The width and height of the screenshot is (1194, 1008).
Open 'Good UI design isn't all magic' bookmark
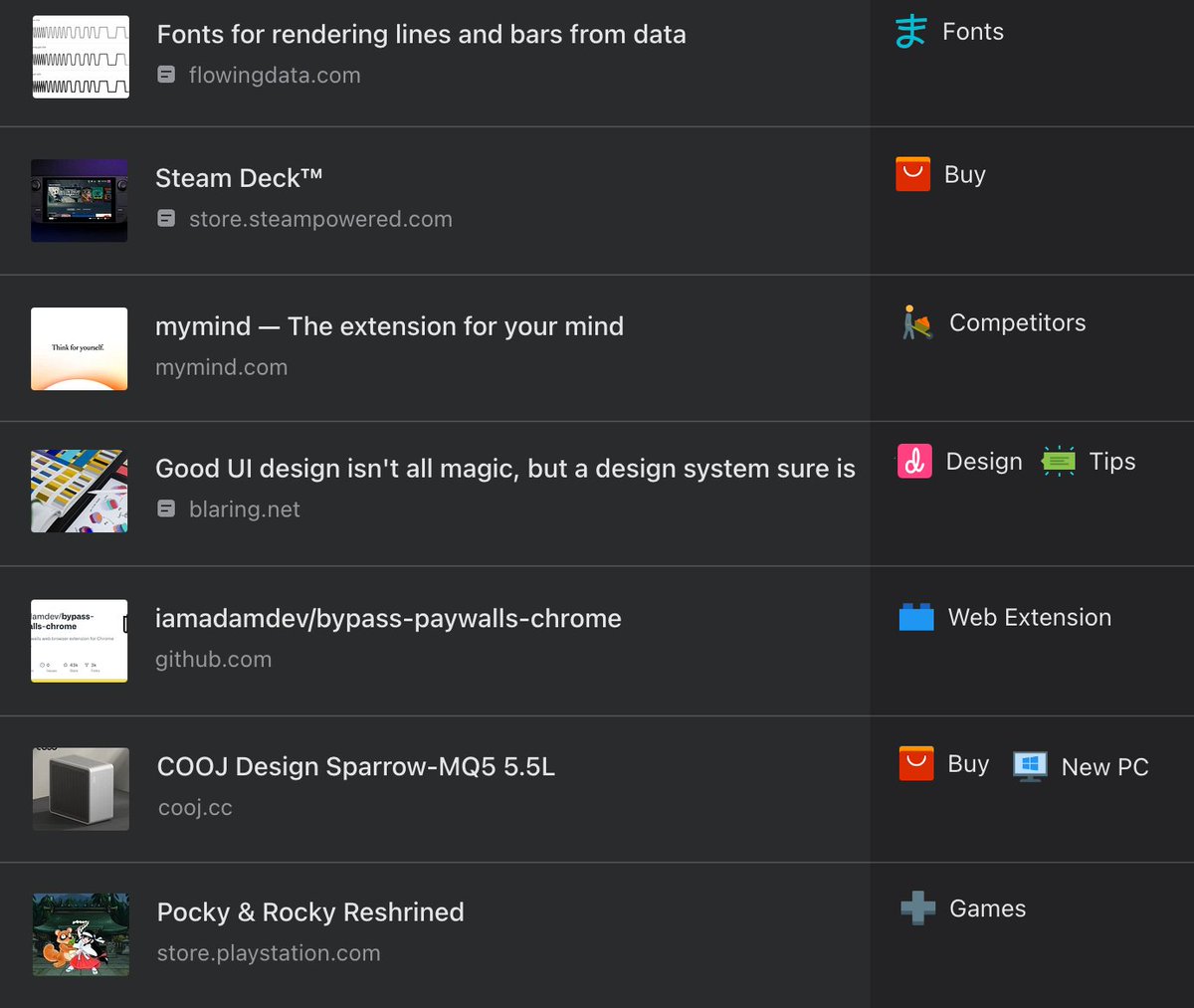pyautogui.click(x=505, y=469)
